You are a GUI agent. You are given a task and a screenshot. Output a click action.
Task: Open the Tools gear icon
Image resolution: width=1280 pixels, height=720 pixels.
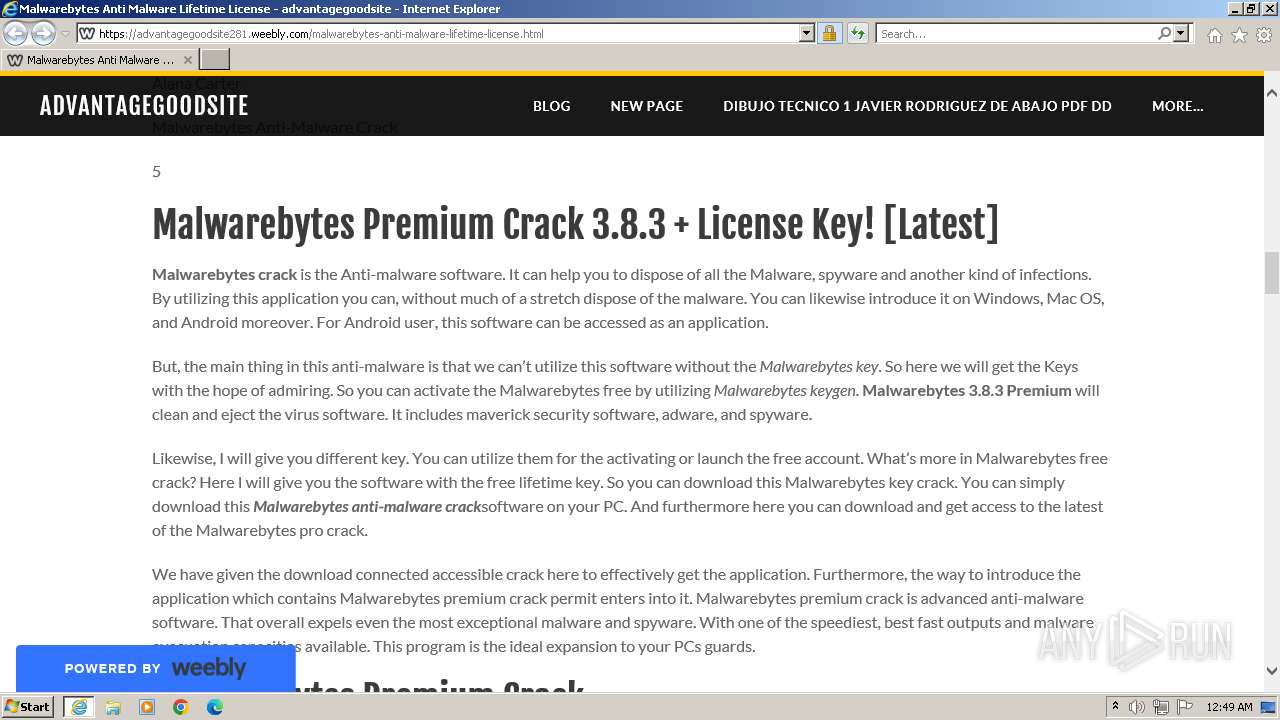[x=1264, y=35]
